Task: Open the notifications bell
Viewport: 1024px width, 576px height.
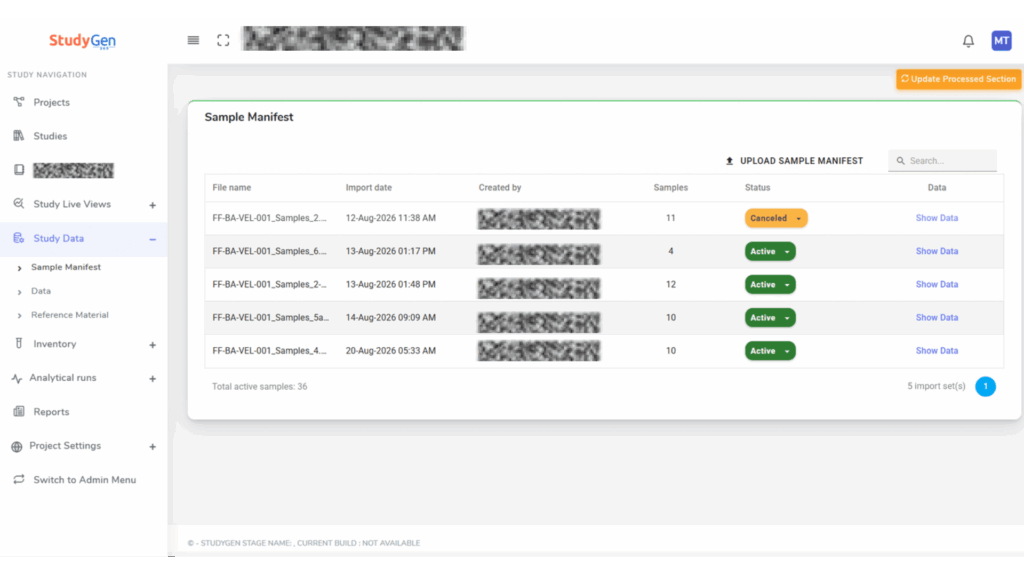Action: (x=968, y=41)
